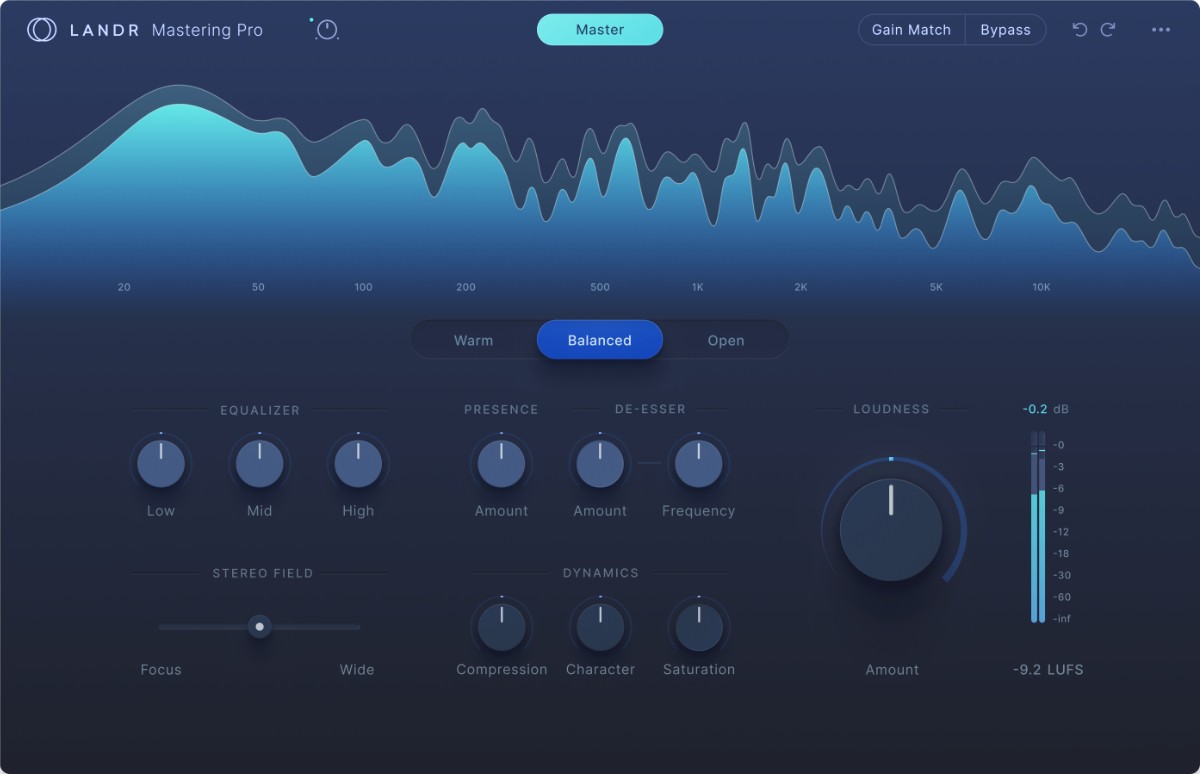Click the large Loudness Amount knob

[891, 530]
